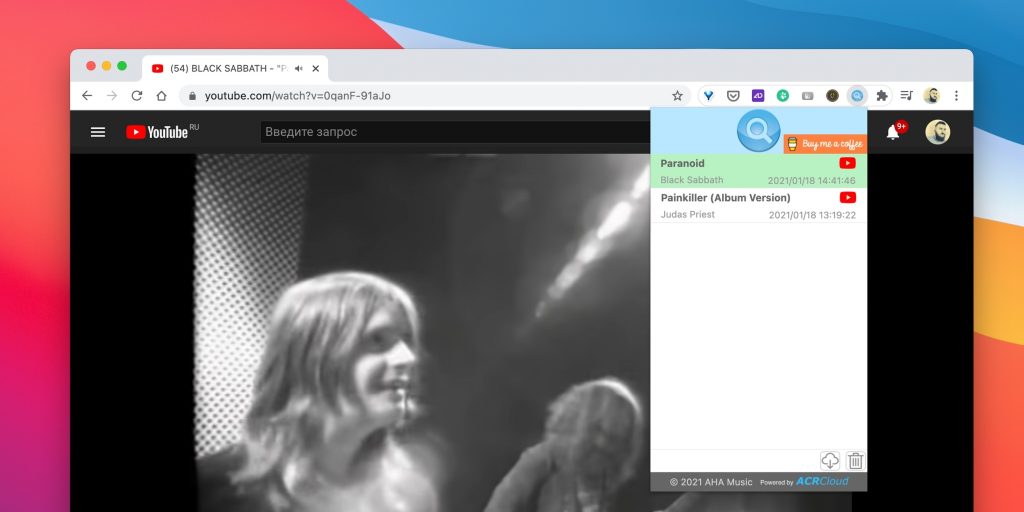Click the AHA Music extension toolbar icon
Viewport: 1024px width, 512px height.
pyautogui.click(x=857, y=96)
